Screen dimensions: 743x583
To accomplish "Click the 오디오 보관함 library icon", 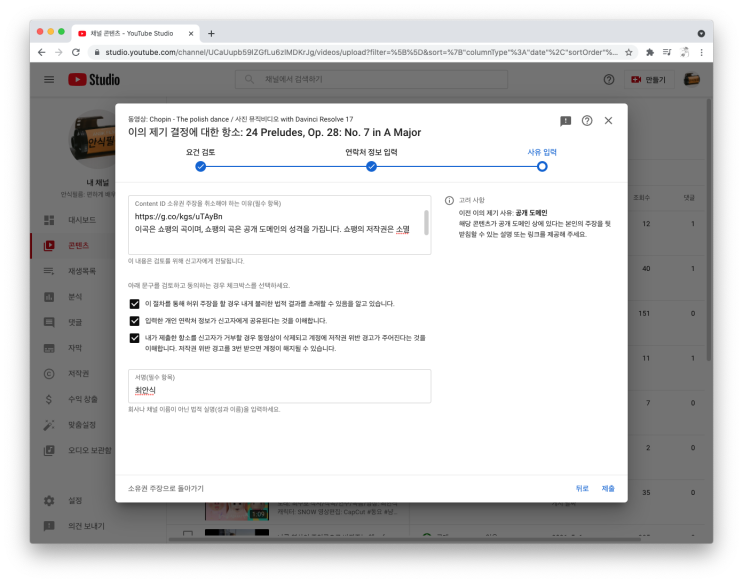I will click(49, 450).
